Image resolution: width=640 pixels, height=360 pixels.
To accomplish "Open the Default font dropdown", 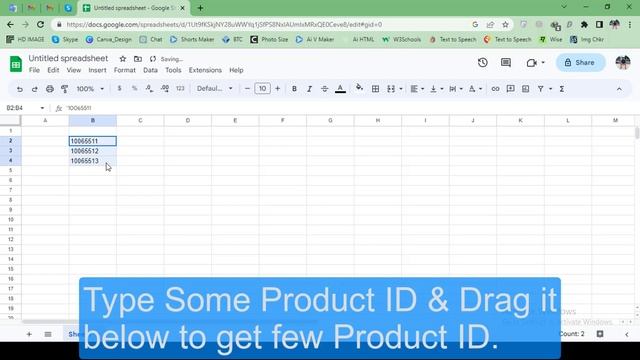I will point(215,89).
